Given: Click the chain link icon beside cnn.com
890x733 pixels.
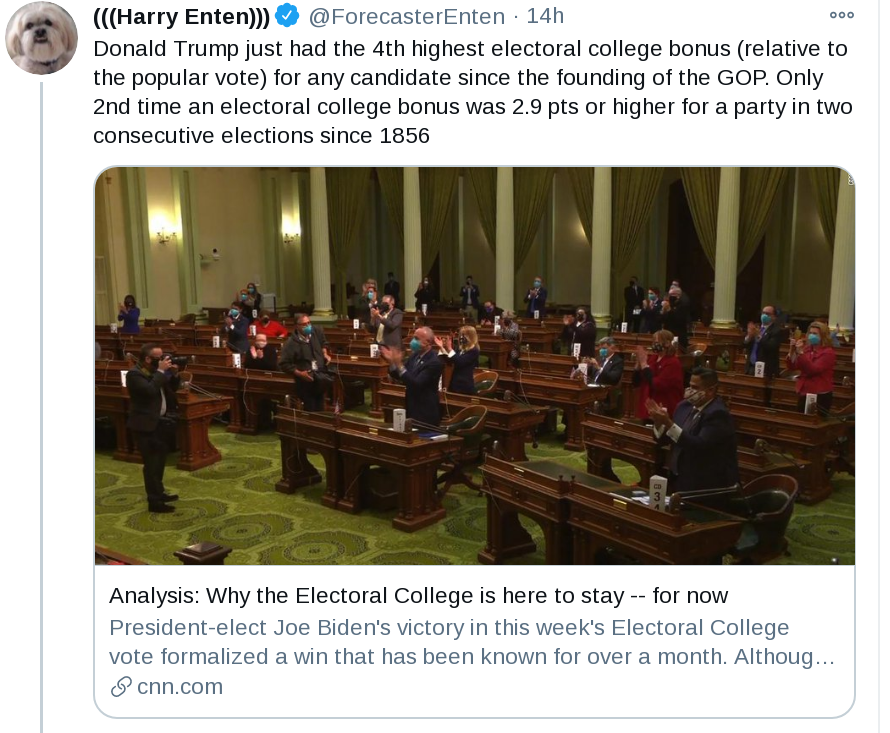Looking at the screenshot, I should tap(121, 686).
